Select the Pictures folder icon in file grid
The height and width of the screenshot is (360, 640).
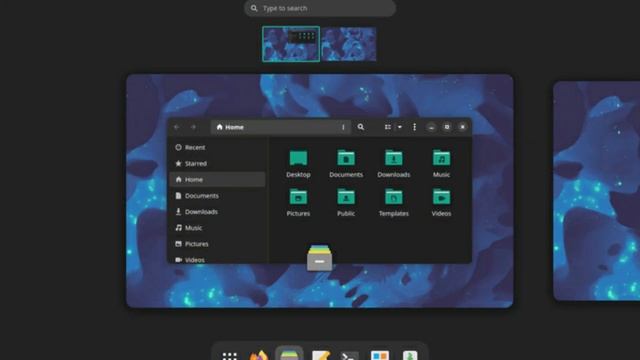point(298,197)
